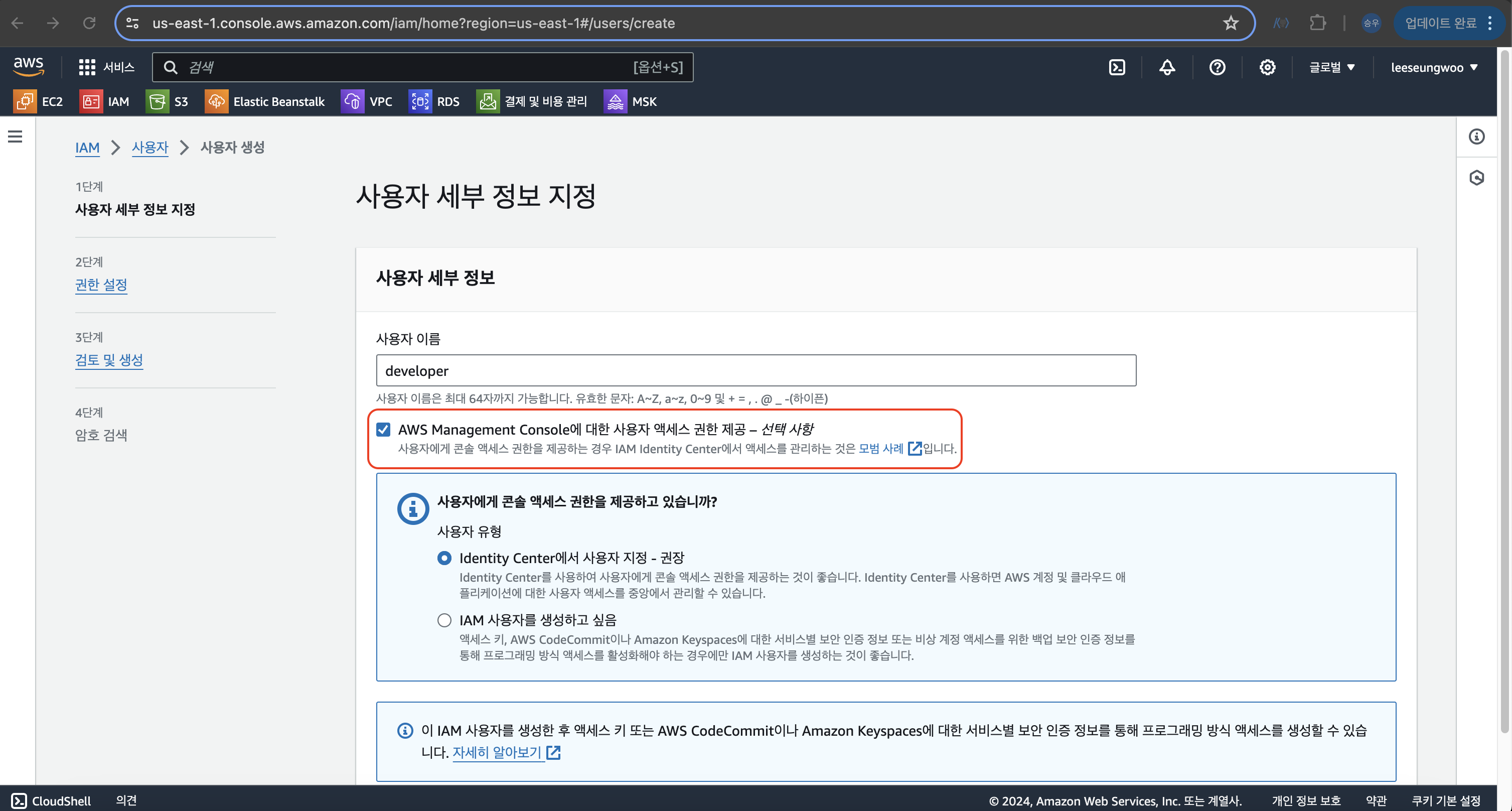Image resolution: width=1512 pixels, height=811 pixels.
Task: Bookmark this page with the star icon
Action: click(1230, 24)
